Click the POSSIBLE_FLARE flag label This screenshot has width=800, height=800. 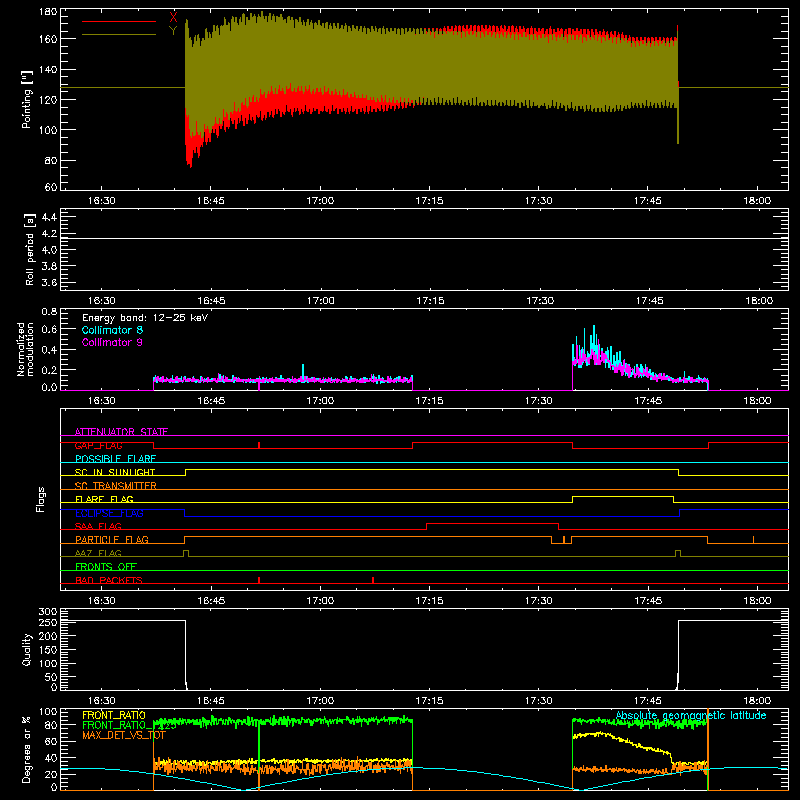(115, 459)
